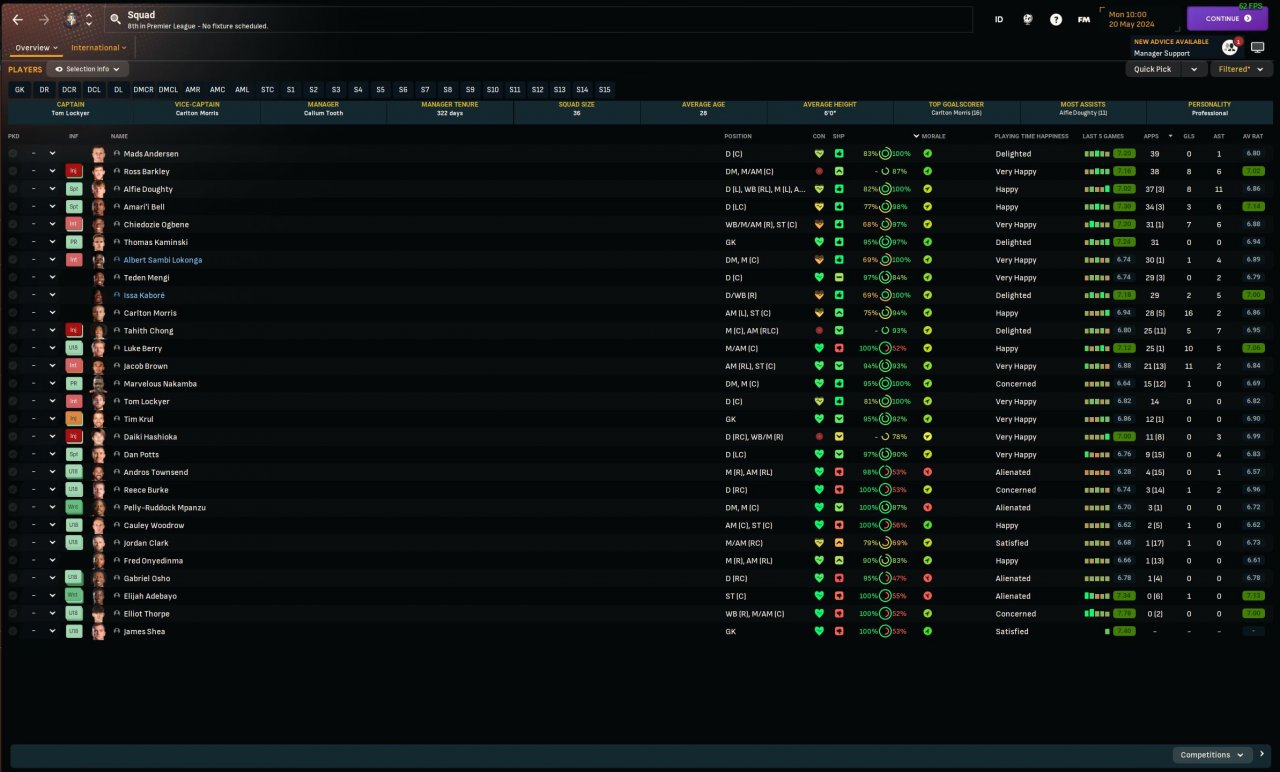This screenshot has height=772, width=1280.
Task: Open the ID button in top bar
Action: (998, 19)
